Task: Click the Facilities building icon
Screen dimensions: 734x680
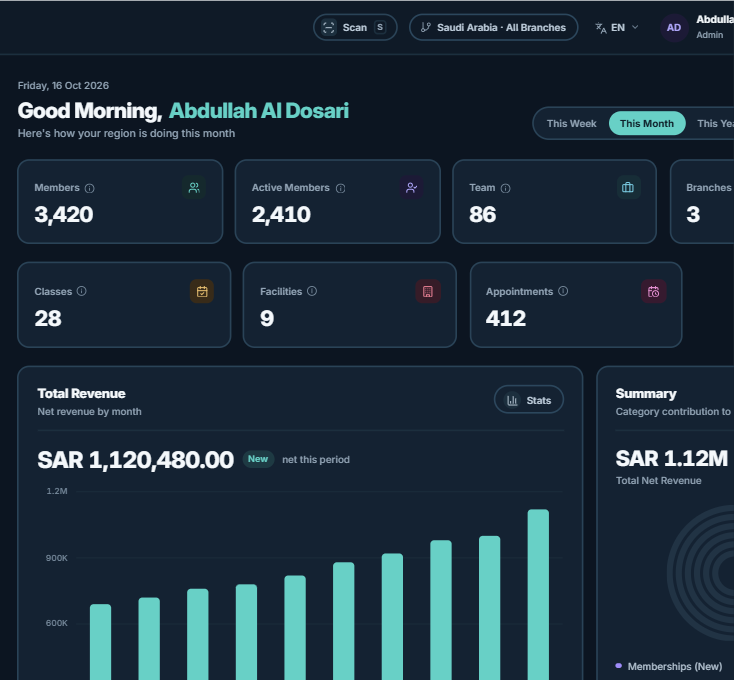Action: [x=427, y=292]
